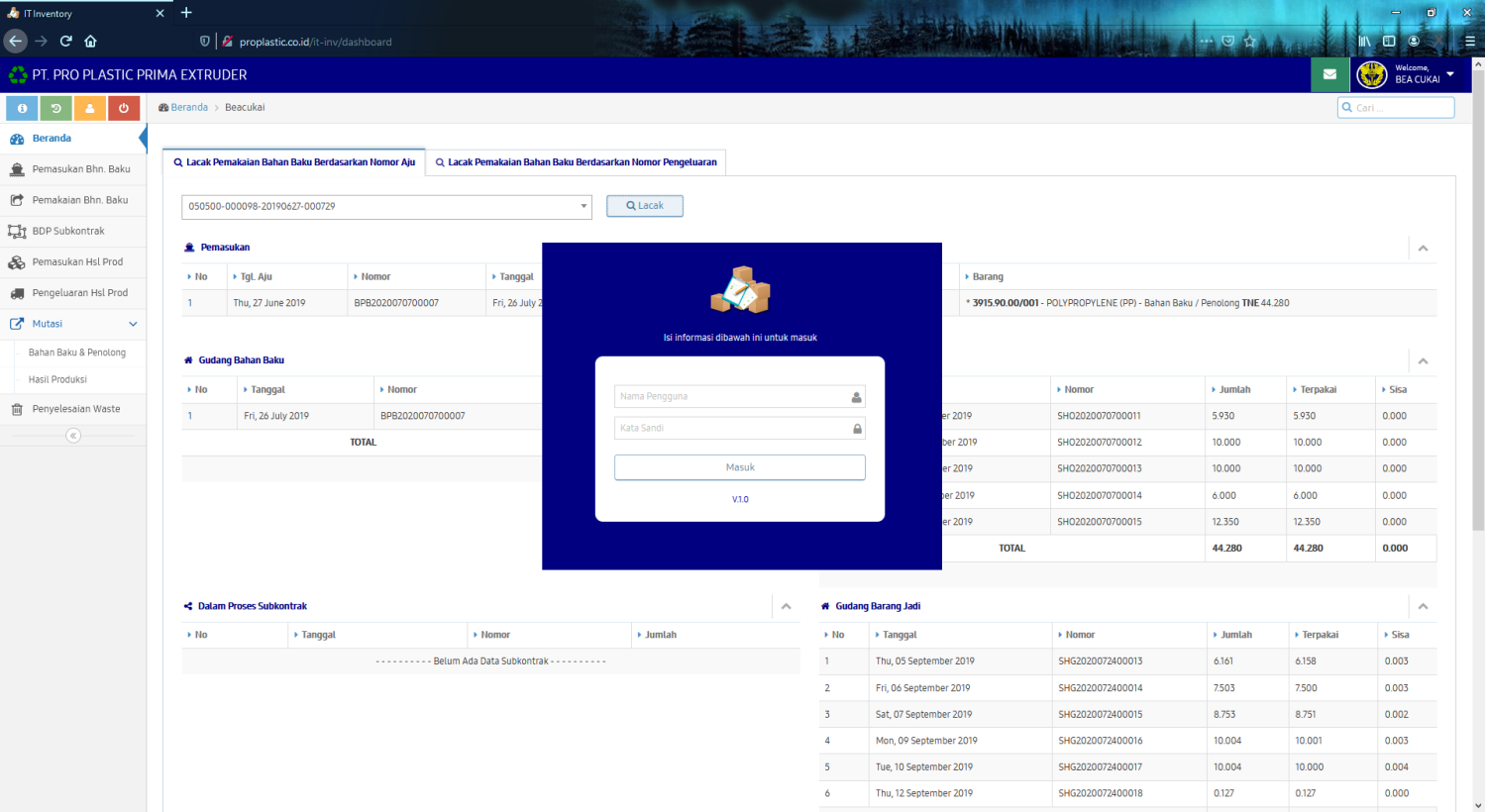This screenshot has width=1485, height=812.
Task: Open Pemasukan Bhn. Baku sidebar menu
Action: (x=80, y=169)
